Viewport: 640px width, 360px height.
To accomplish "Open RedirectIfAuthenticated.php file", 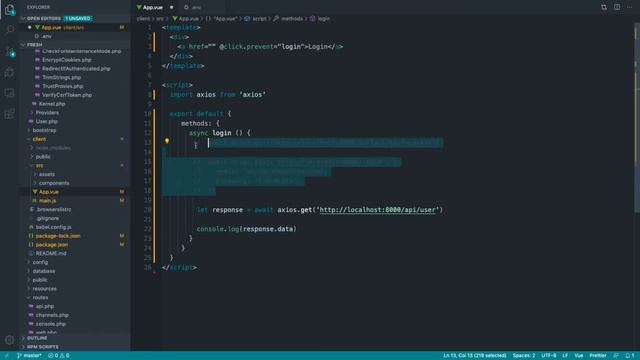I will pyautogui.click(x=76, y=69).
